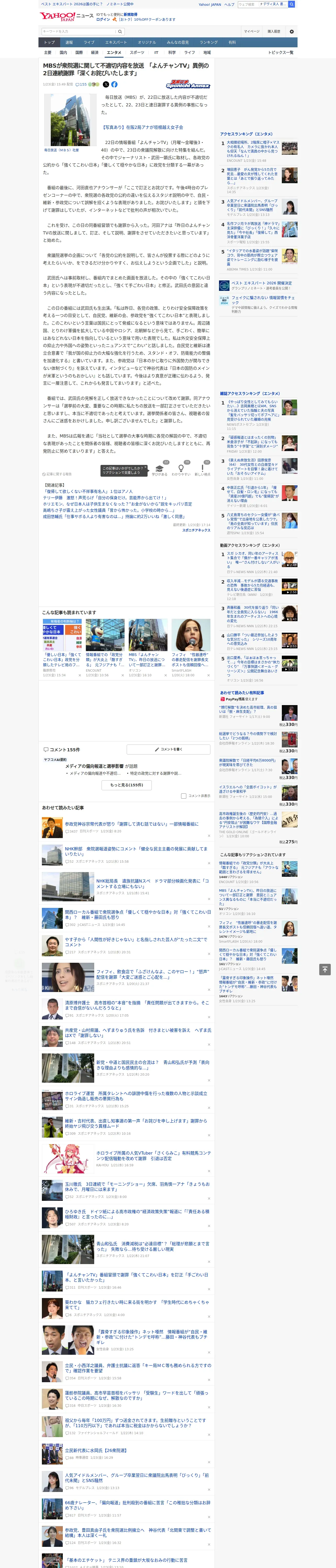Select the トップ navigation tab
The width and height of the screenshot is (336, 1568).
tap(49, 43)
